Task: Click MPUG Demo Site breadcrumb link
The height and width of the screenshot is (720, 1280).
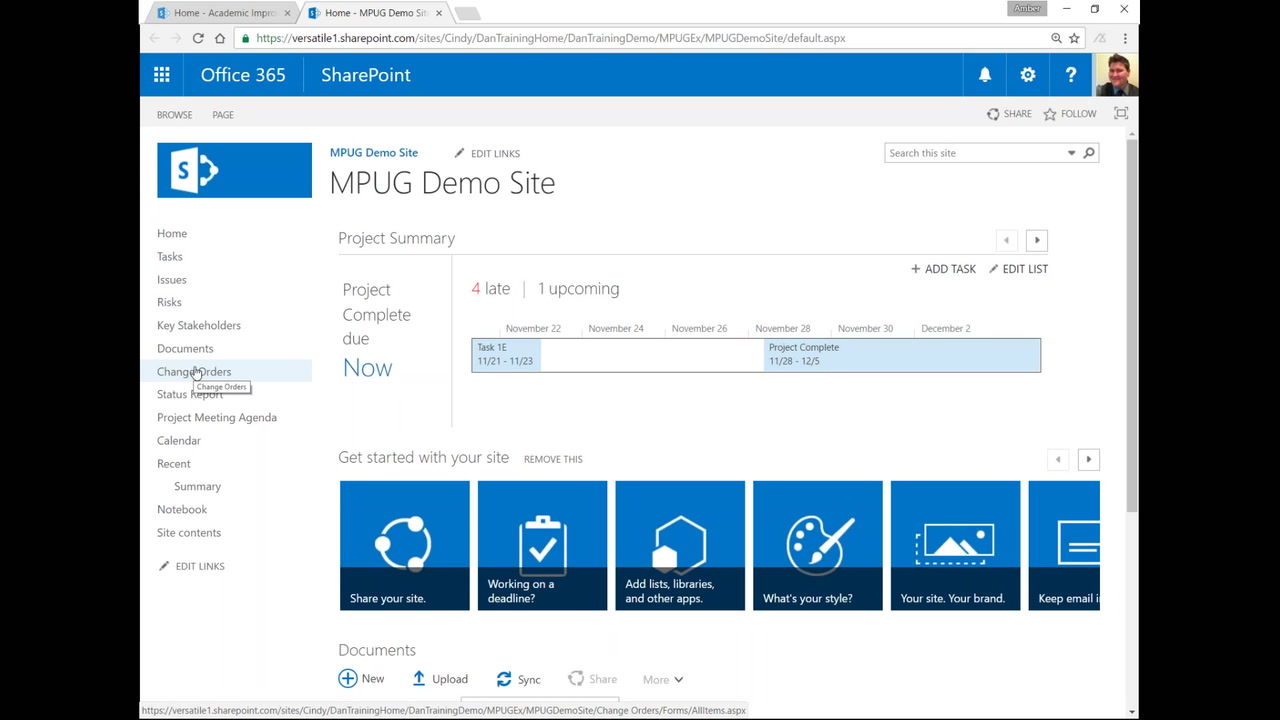Action: click(374, 153)
